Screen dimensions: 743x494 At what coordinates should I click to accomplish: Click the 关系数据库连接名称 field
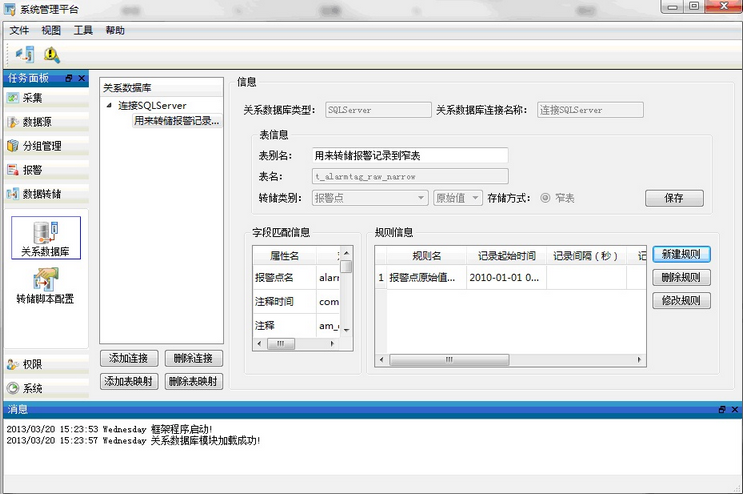pos(590,110)
